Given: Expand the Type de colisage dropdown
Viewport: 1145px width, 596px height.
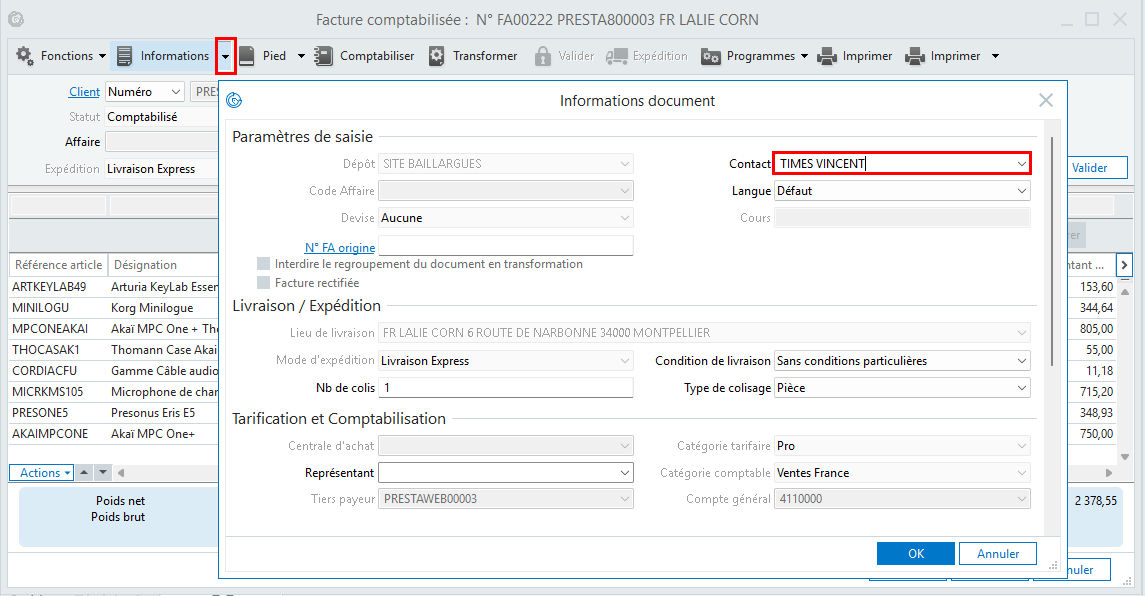Looking at the screenshot, I should (1021, 388).
